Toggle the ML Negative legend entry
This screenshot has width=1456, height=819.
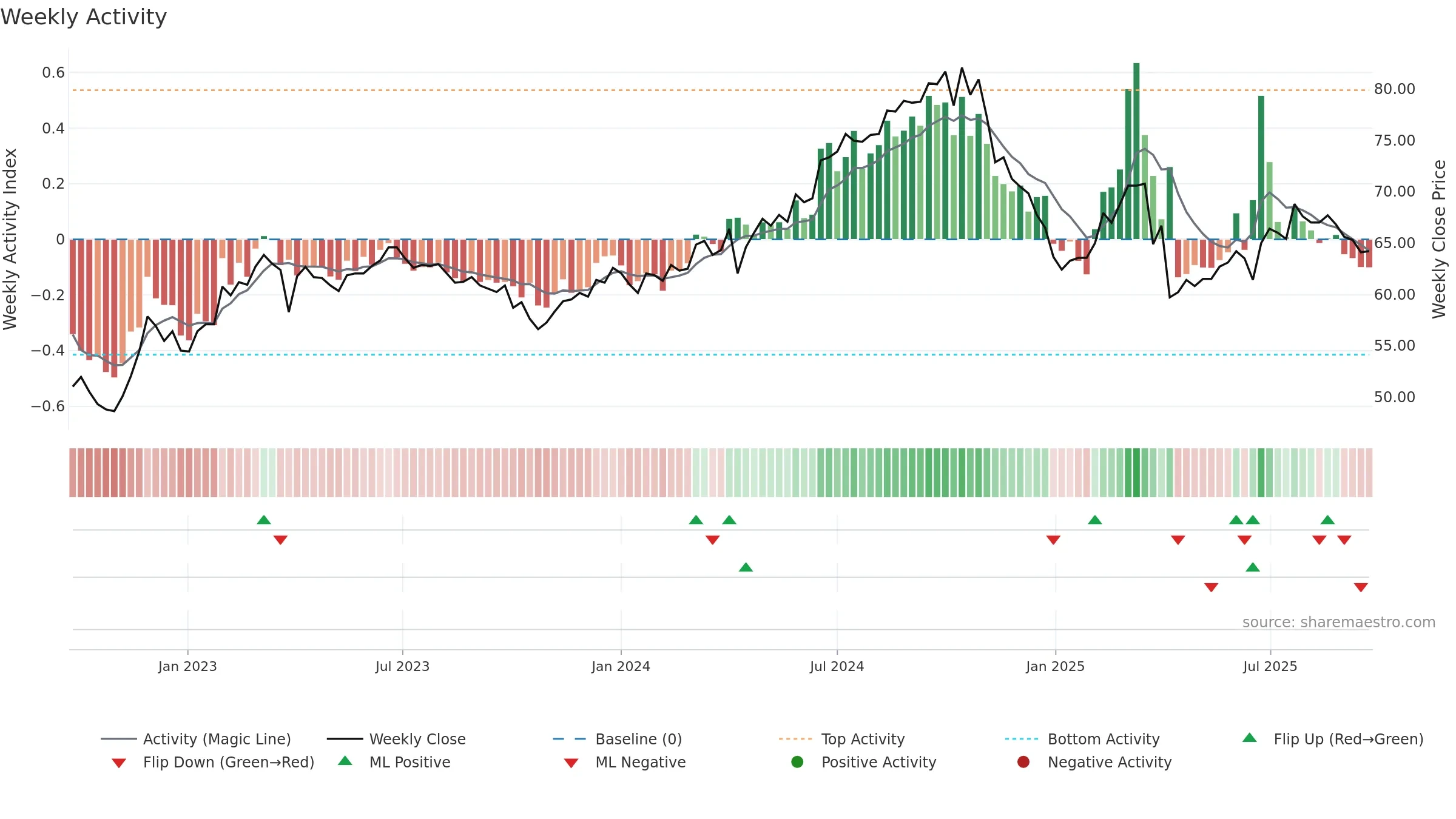(625, 762)
